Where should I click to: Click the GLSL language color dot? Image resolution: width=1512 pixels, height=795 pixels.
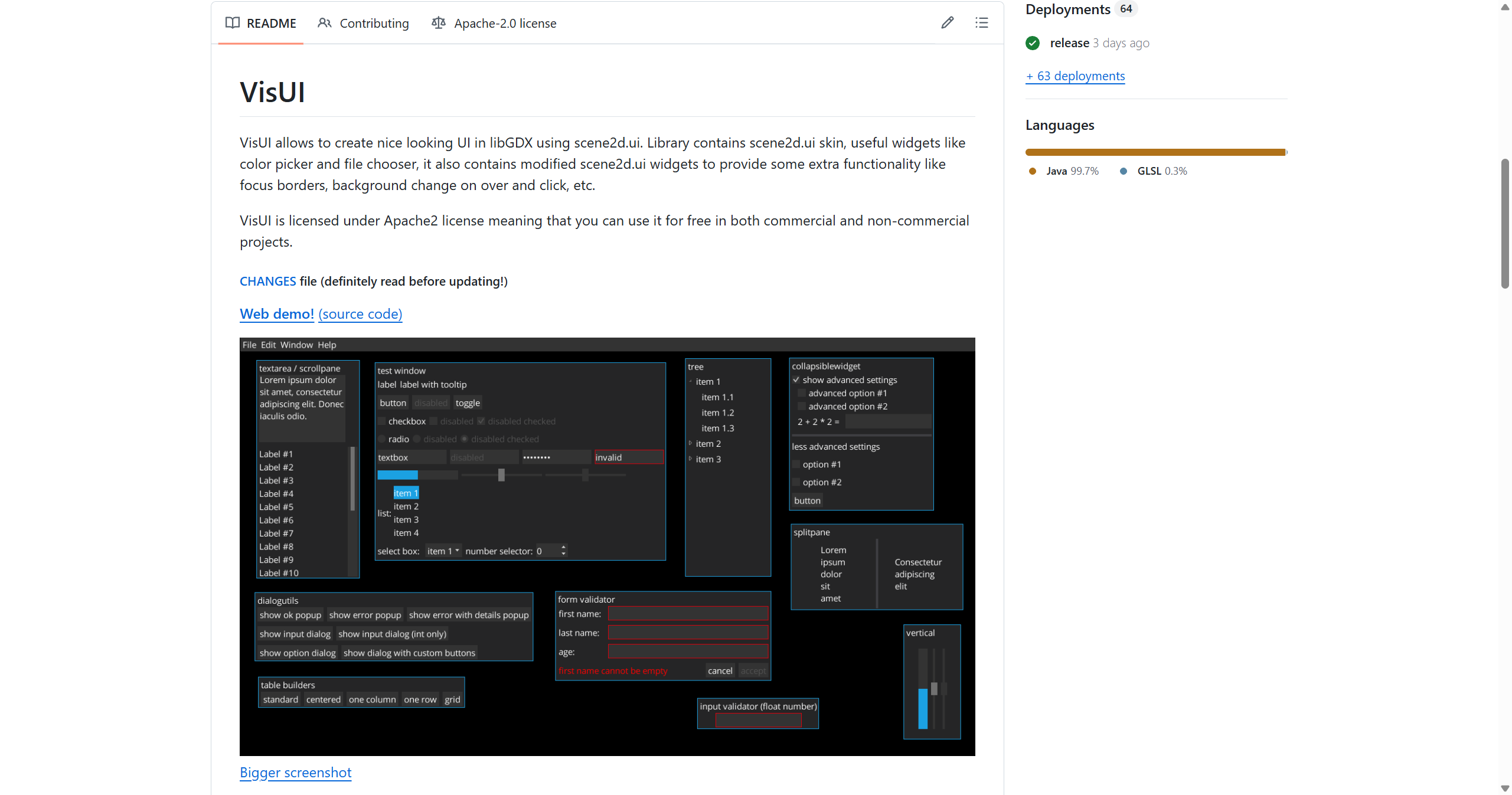coord(1124,171)
